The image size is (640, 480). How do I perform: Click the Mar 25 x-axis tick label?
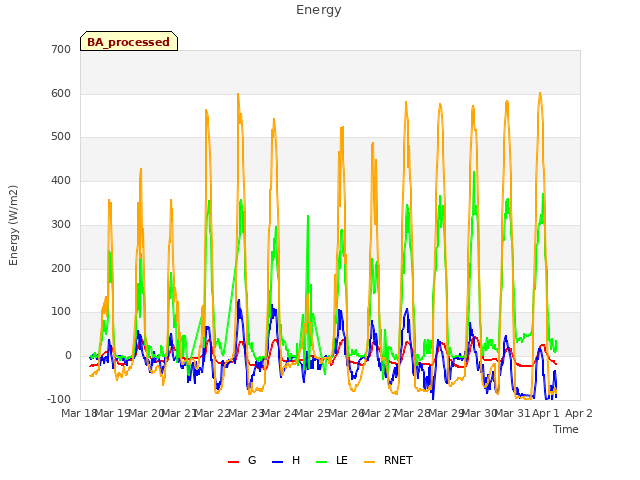tap(312, 413)
